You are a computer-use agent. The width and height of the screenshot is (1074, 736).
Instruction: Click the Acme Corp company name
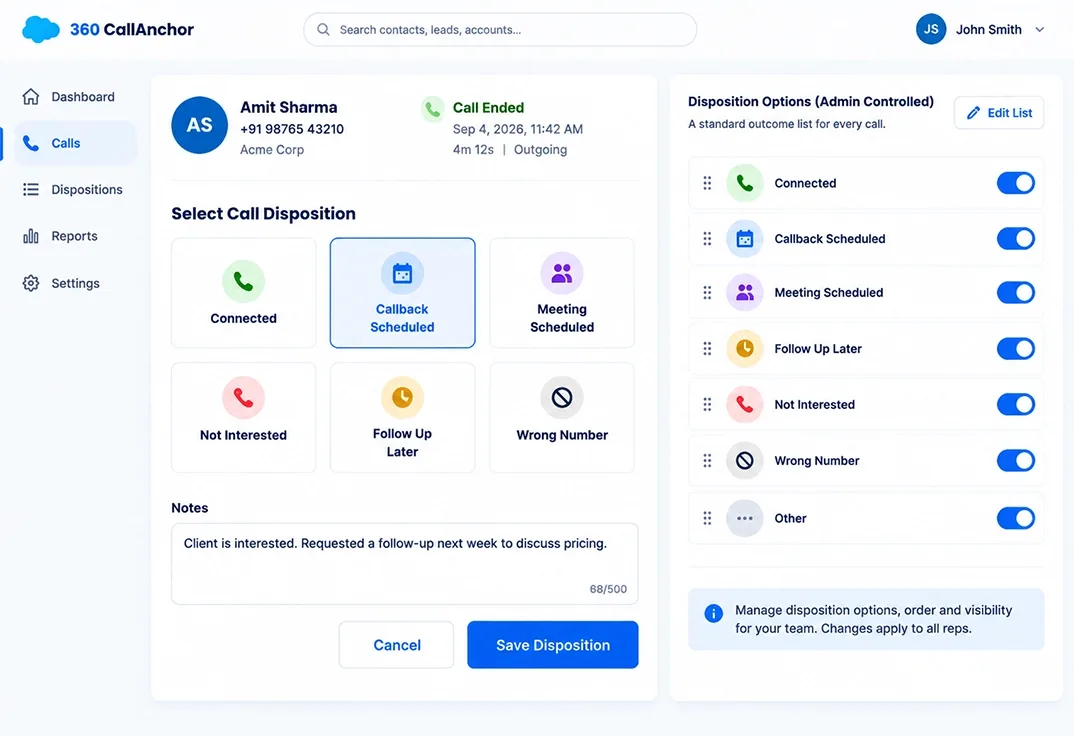point(272,149)
